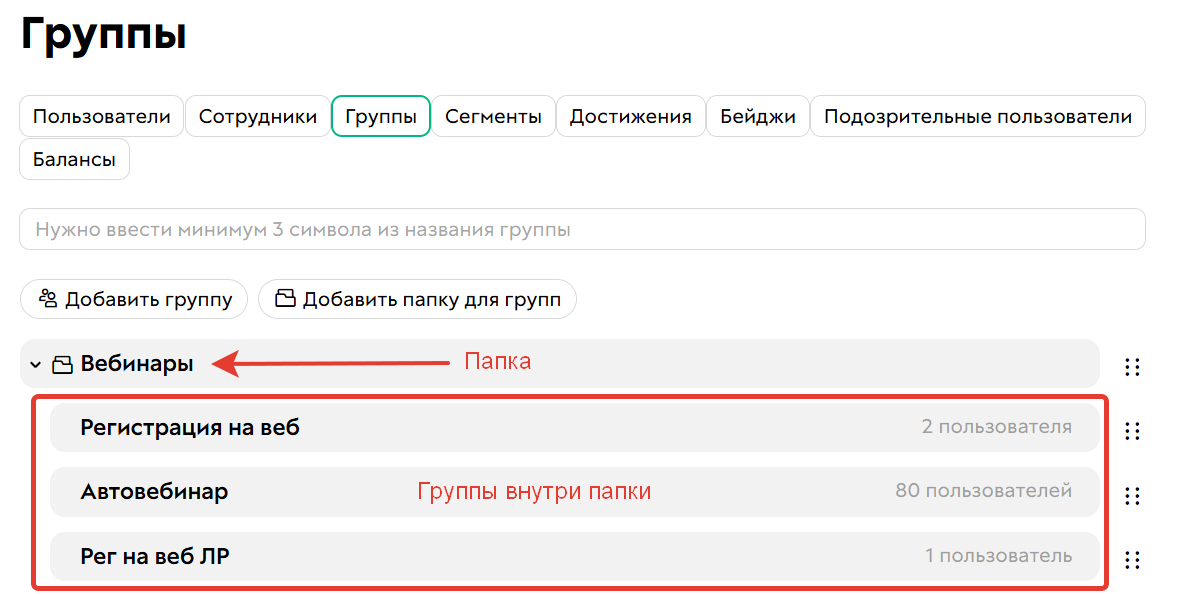Screen dimensions: 1188x595
Task: Open the 'Достижения' tab
Action: pyautogui.click(x=630, y=115)
